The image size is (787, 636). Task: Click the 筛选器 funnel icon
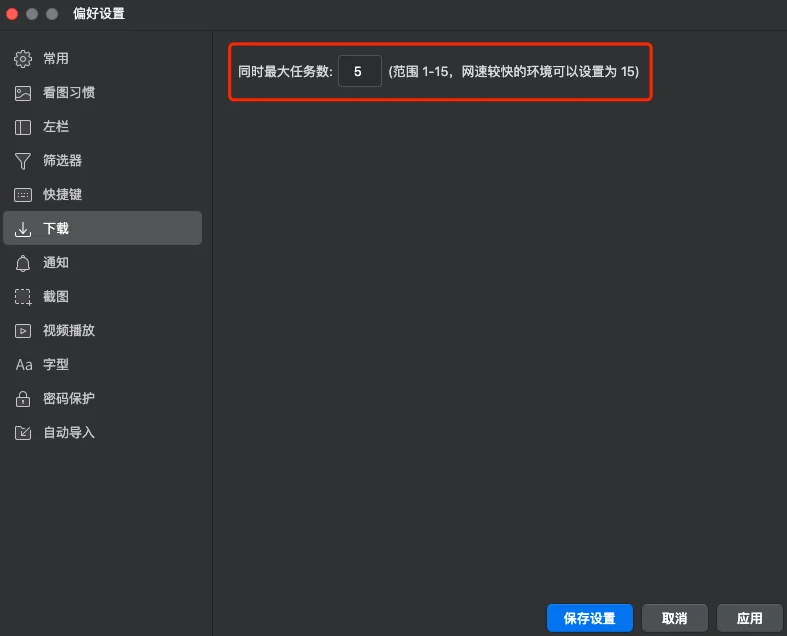pos(23,161)
